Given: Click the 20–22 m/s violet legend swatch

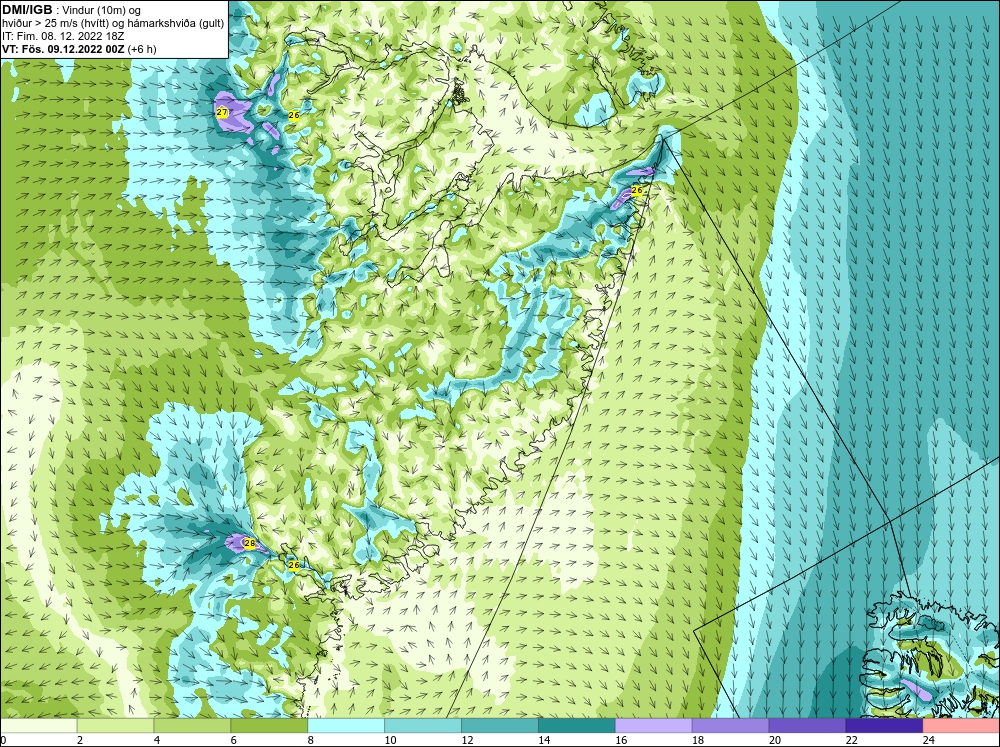Looking at the screenshot, I should pyautogui.click(x=807, y=725).
